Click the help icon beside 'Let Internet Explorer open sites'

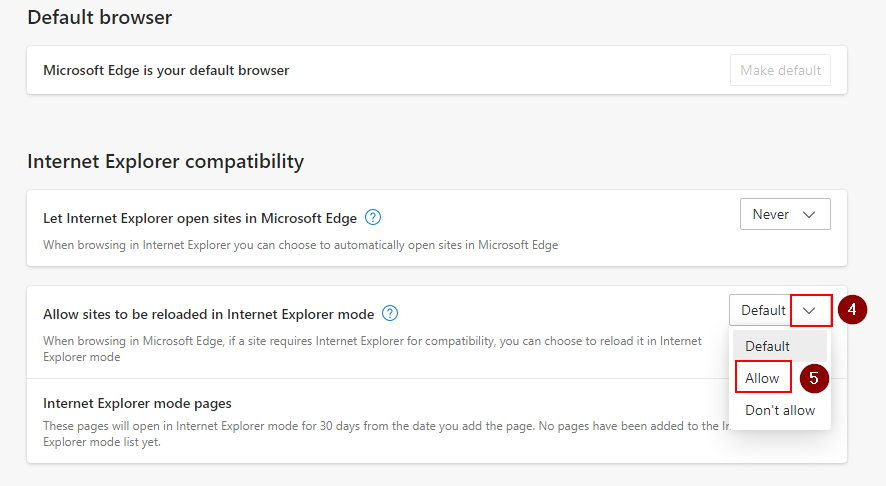point(373,217)
